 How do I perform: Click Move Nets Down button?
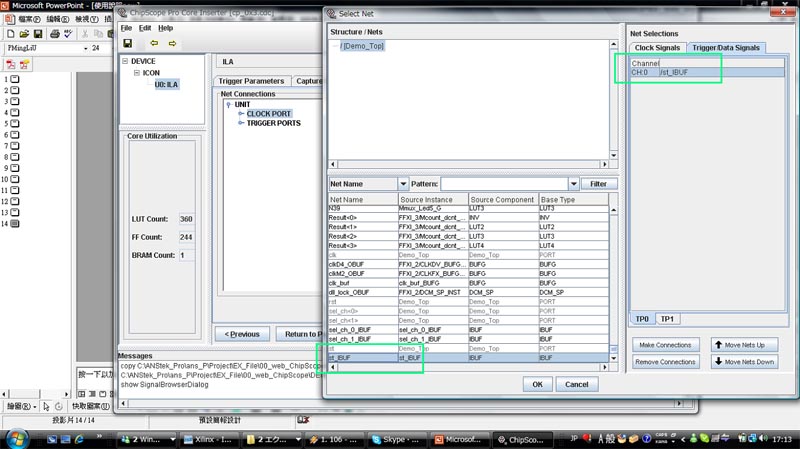(744, 362)
